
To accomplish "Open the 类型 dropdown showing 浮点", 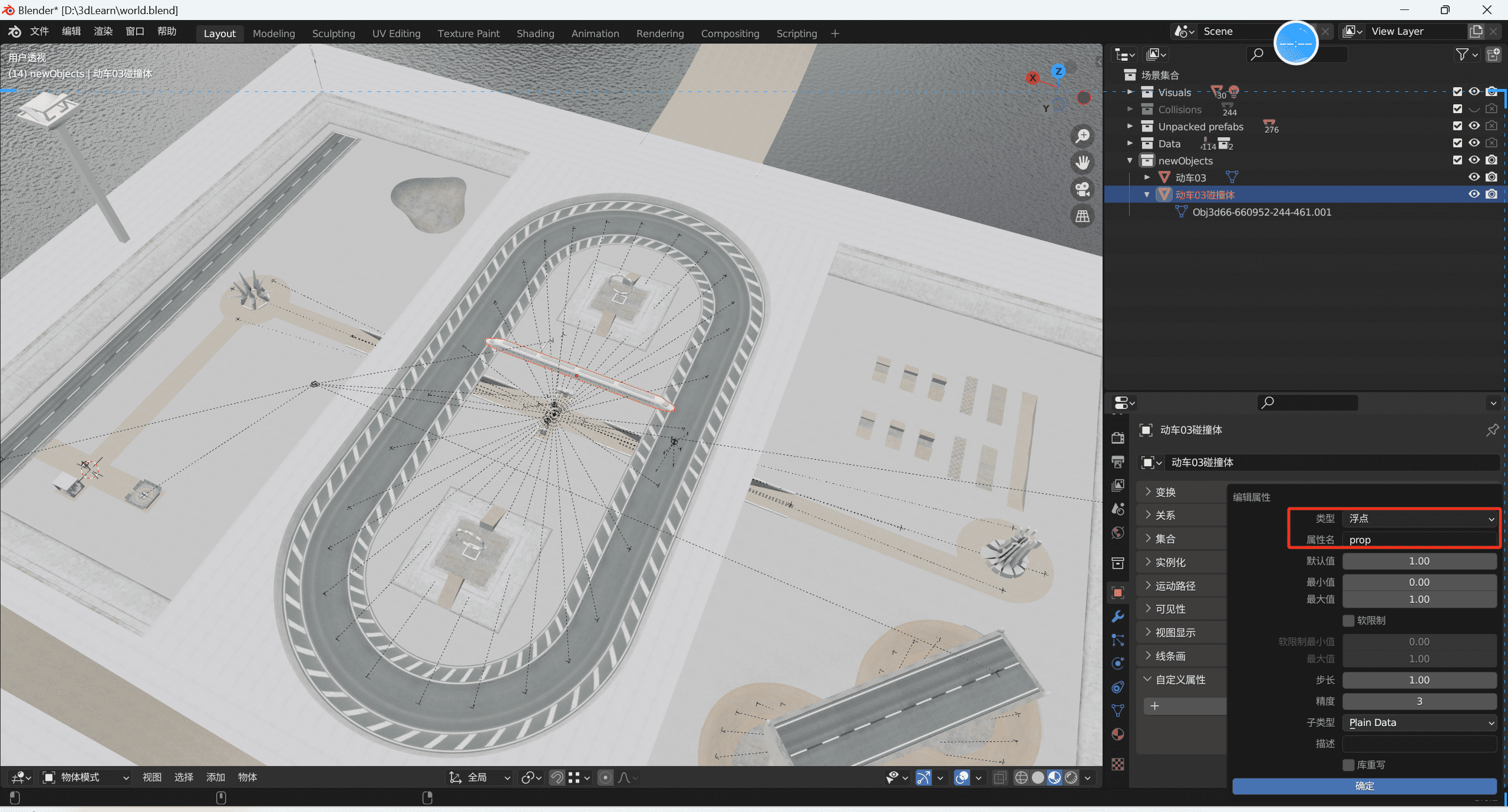I will 1420,519.
